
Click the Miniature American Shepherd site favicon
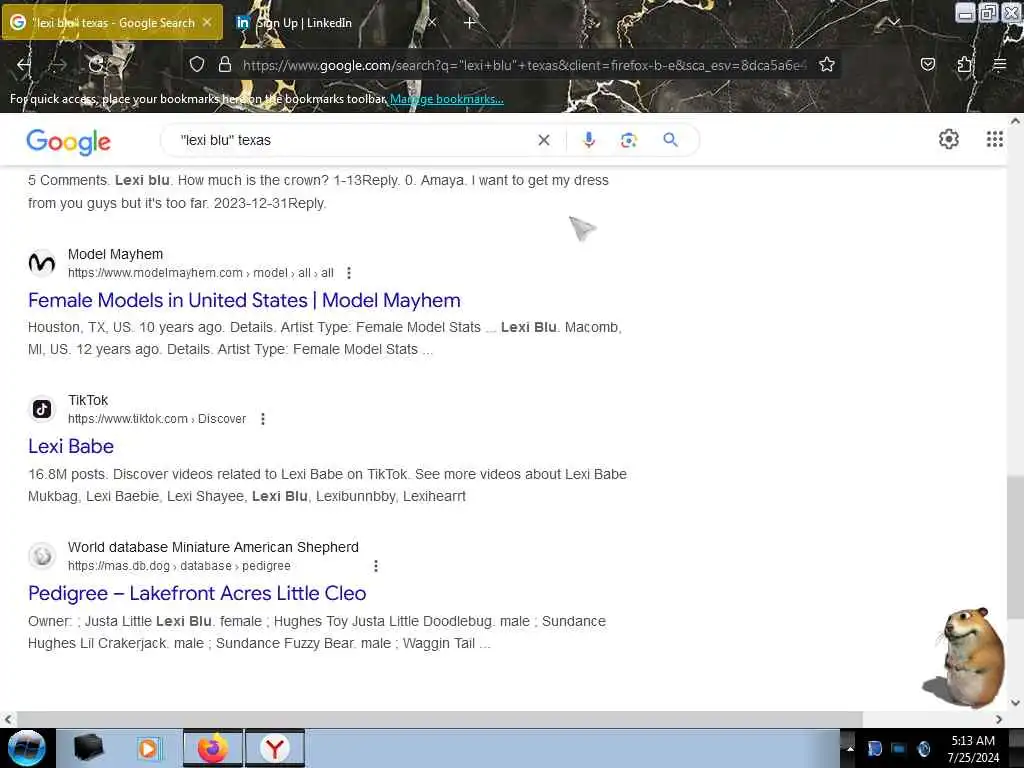pos(42,556)
